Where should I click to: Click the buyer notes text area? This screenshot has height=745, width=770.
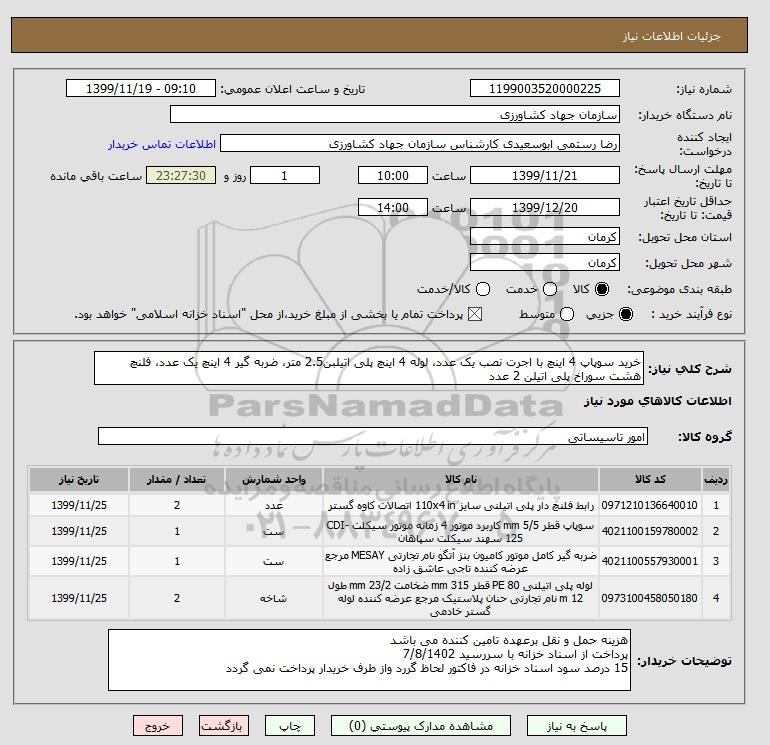coord(369,660)
